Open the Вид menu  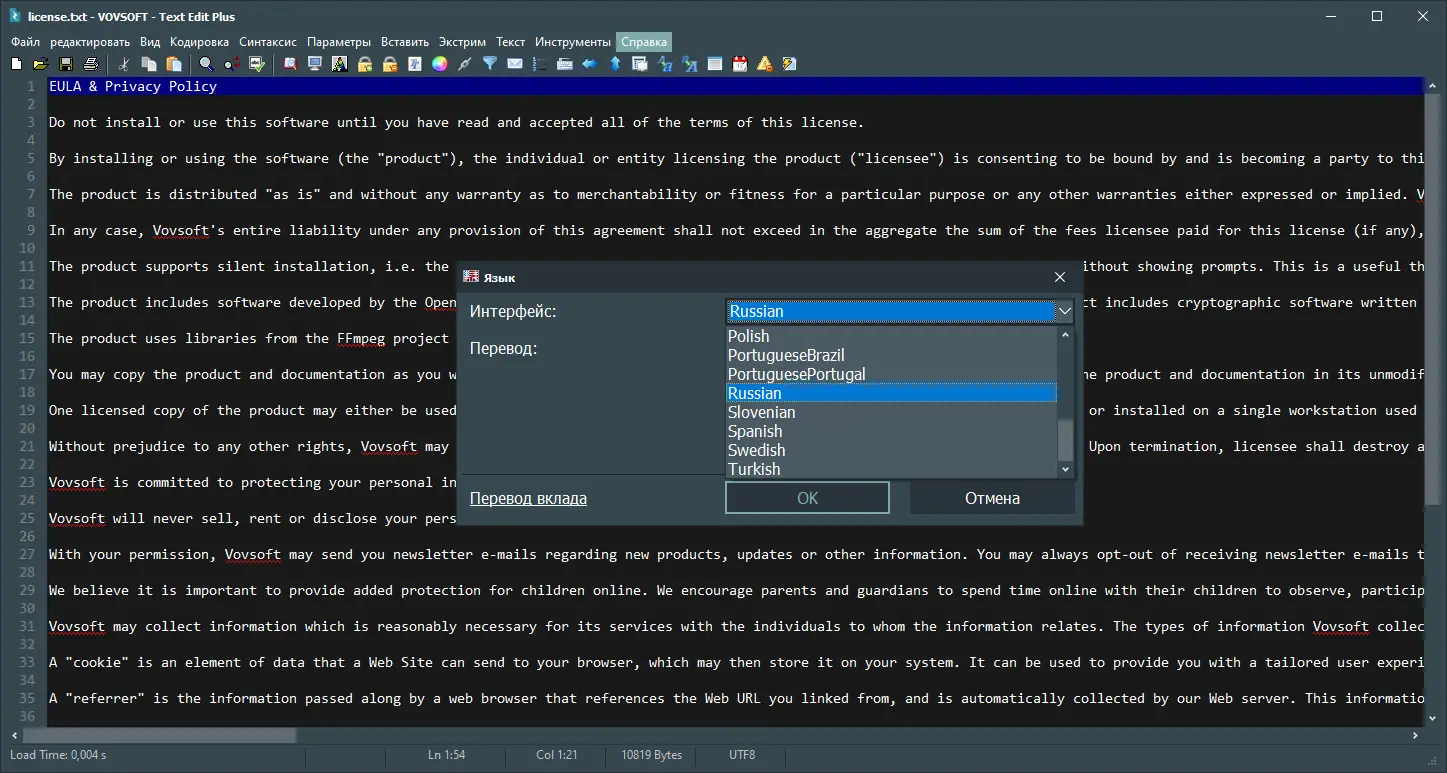pos(150,42)
